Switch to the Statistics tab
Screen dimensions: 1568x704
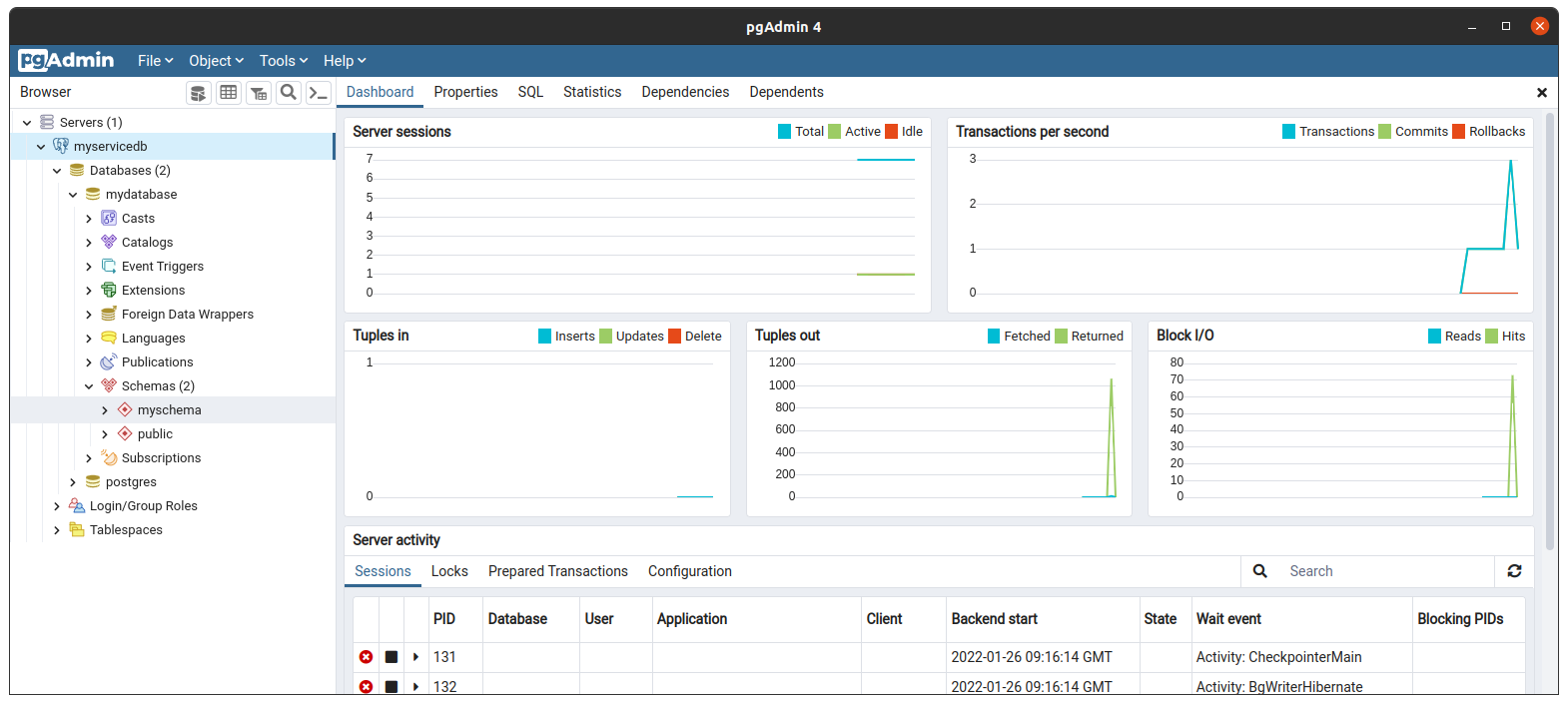point(592,92)
